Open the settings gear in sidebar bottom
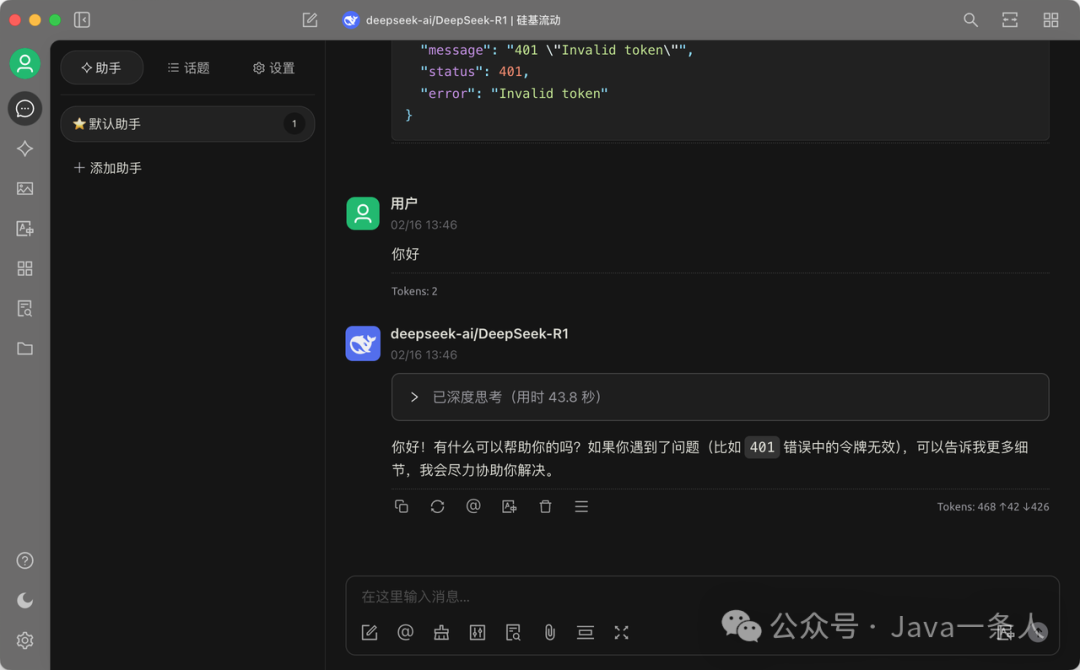This screenshot has height=670, width=1080. pos(25,640)
